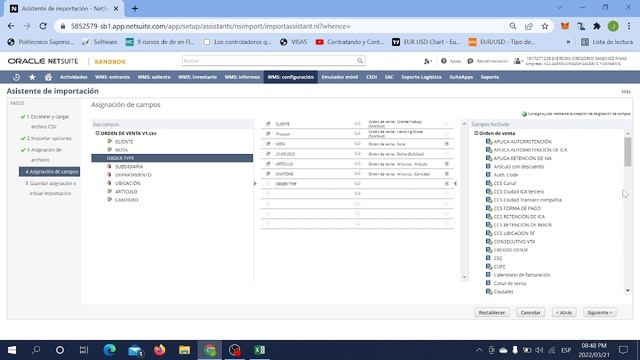640x360 pixels.
Task: Open the create-new icon beside Ayuda
Action: [x=427, y=61]
